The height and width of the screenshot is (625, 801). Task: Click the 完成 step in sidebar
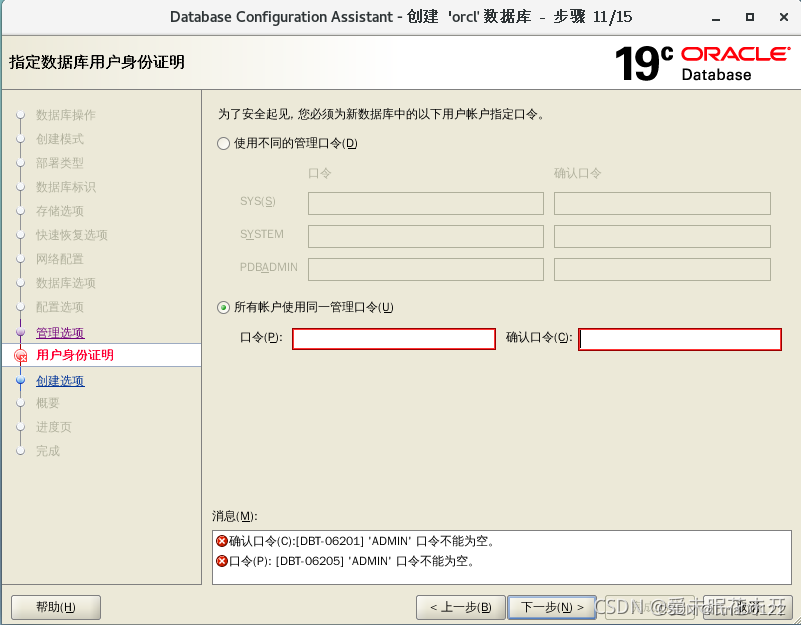point(48,451)
